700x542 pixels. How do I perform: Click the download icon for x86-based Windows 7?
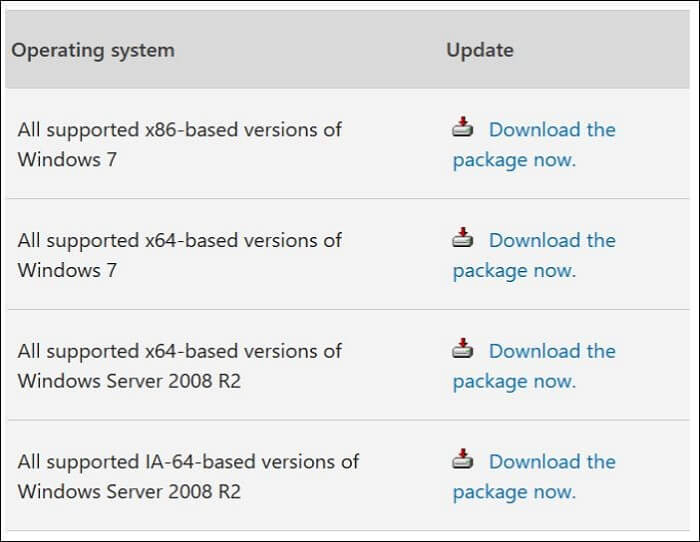click(462, 127)
